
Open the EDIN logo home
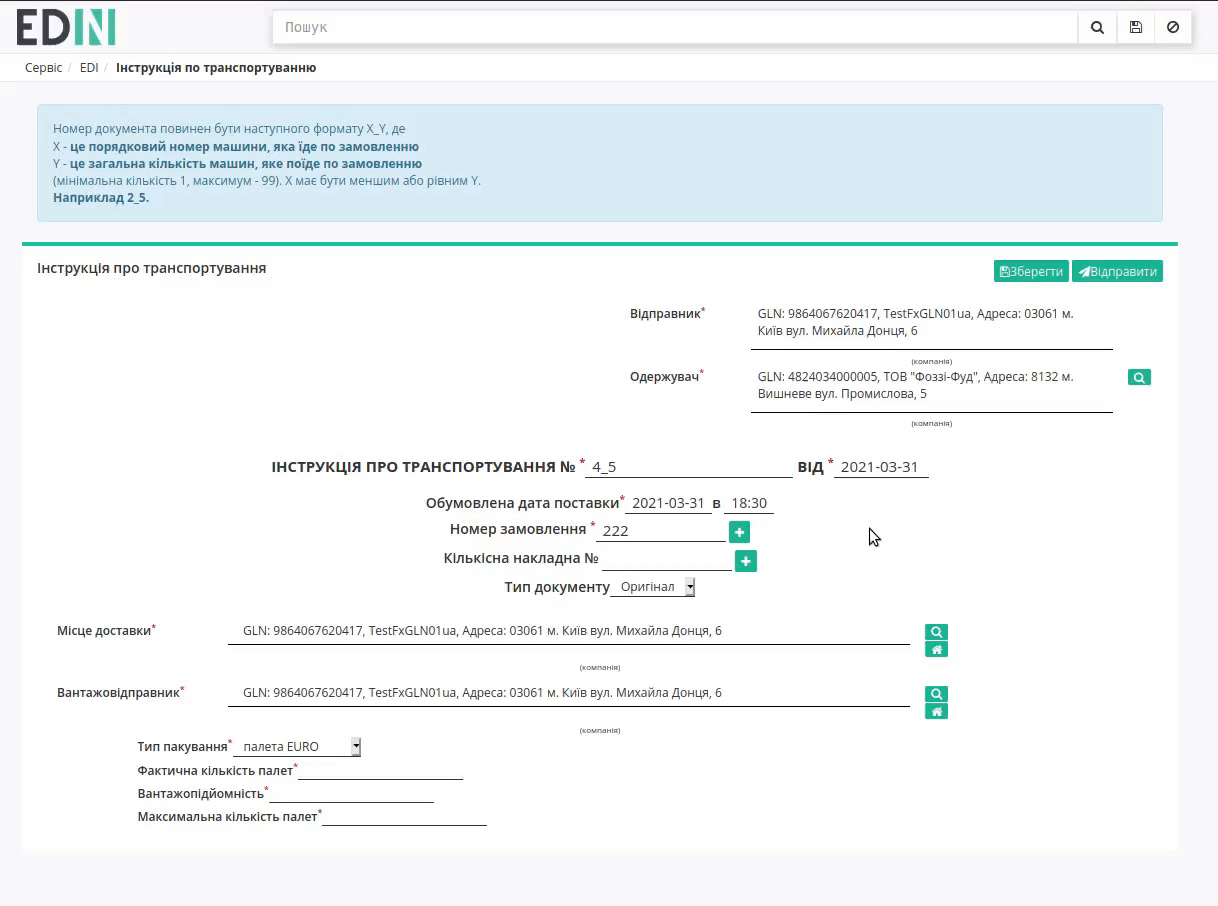coord(66,27)
